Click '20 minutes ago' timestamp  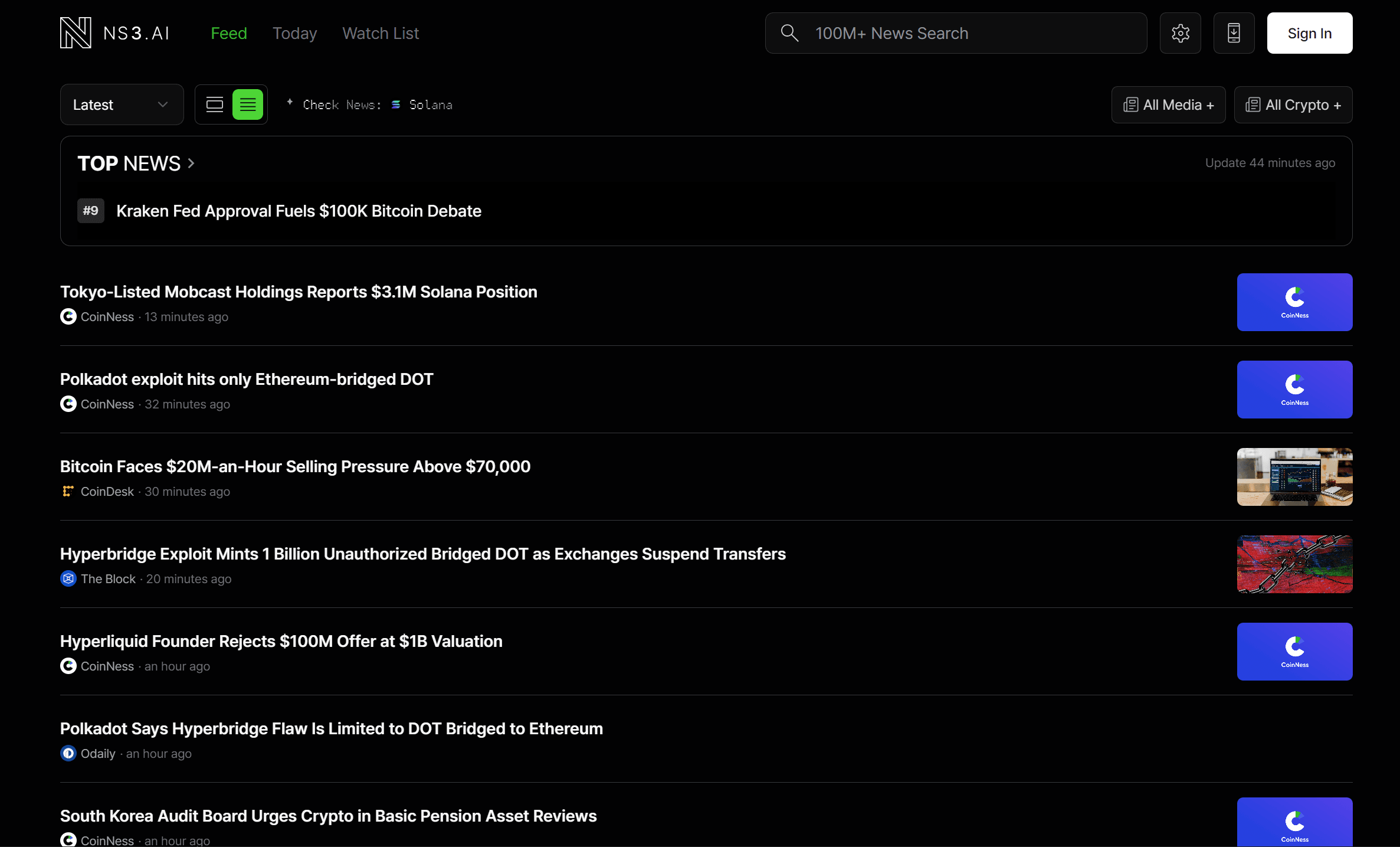coord(189,579)
